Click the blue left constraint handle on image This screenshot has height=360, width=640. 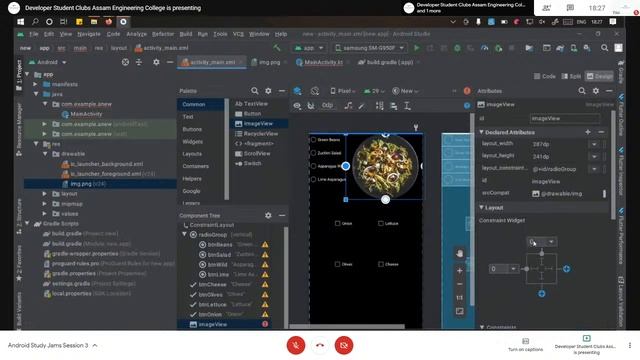point(346,166)
